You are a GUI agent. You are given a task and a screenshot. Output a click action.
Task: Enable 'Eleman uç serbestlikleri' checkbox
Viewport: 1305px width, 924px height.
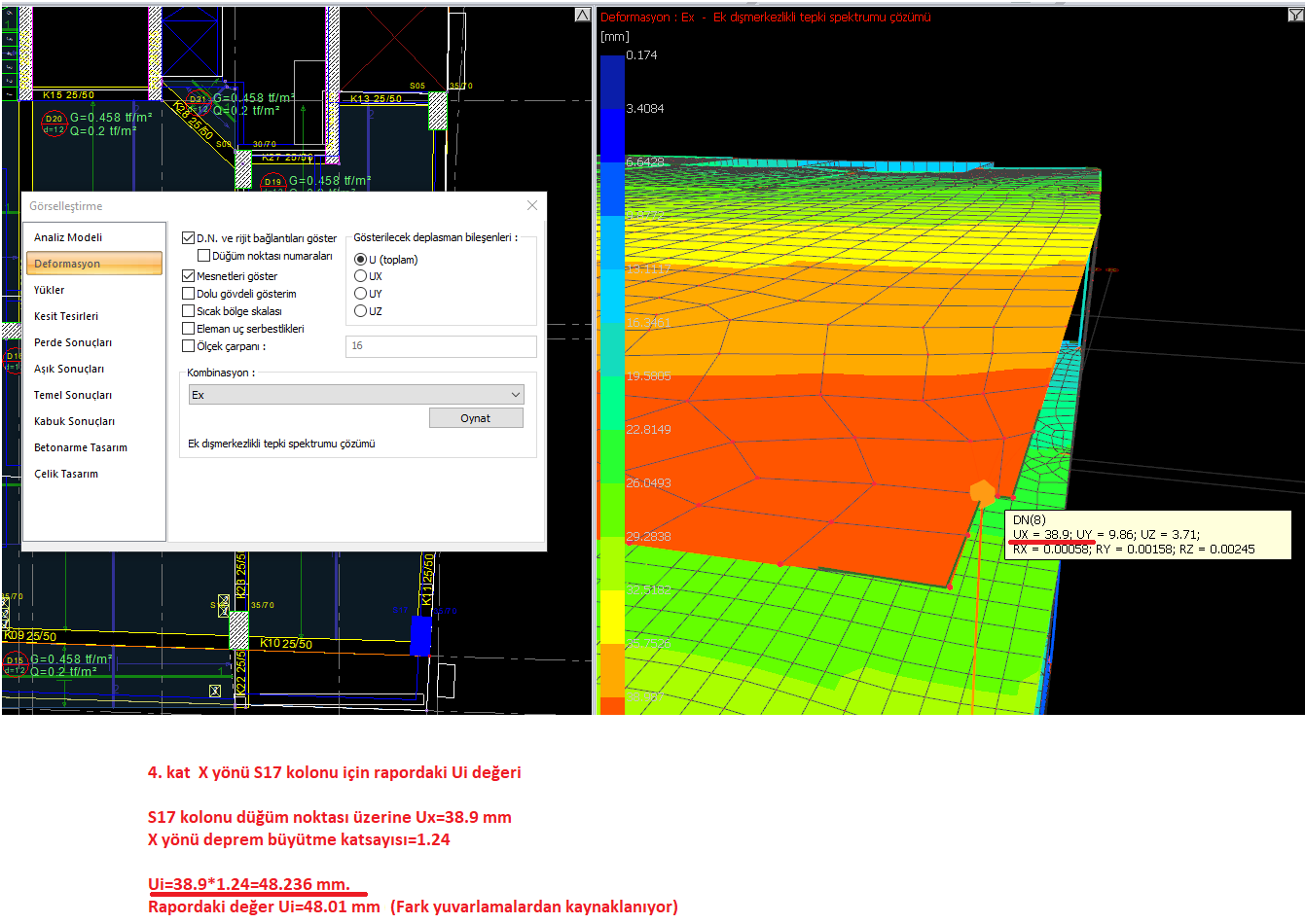188,329
